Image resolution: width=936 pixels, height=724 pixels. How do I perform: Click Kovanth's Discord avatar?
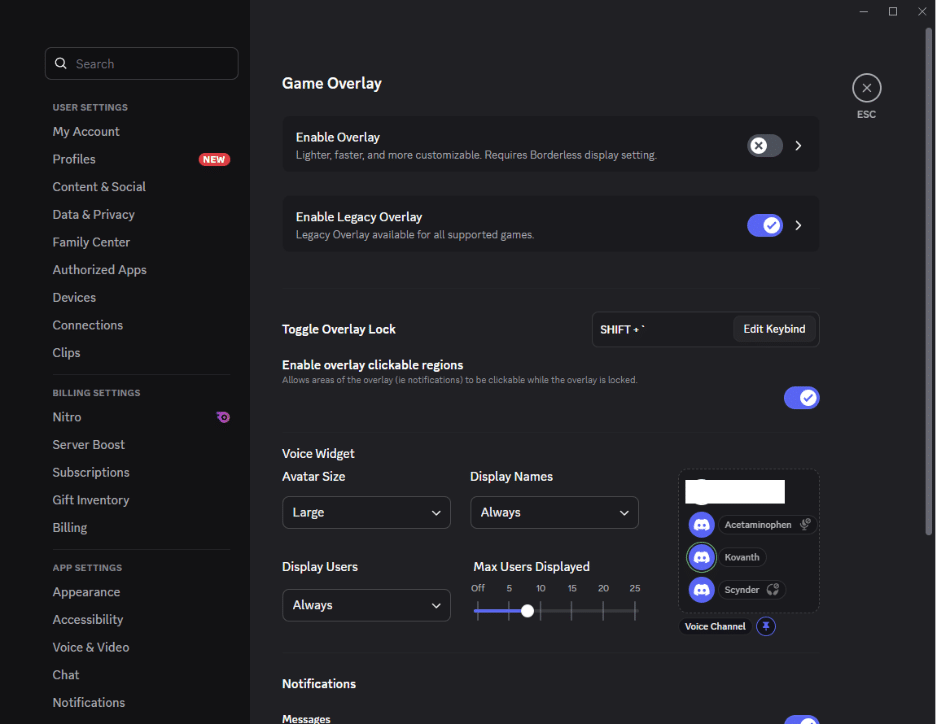pos(701,557)
